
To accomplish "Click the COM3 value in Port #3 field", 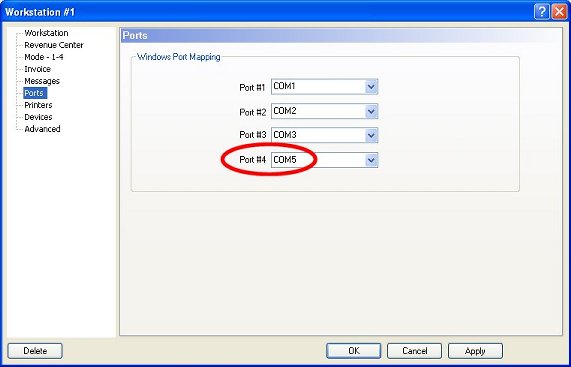I will point(285,135).
